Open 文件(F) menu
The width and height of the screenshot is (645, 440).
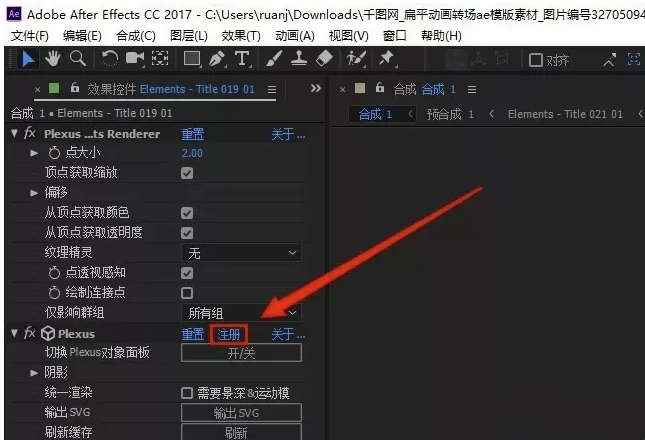tap(29, 36)
